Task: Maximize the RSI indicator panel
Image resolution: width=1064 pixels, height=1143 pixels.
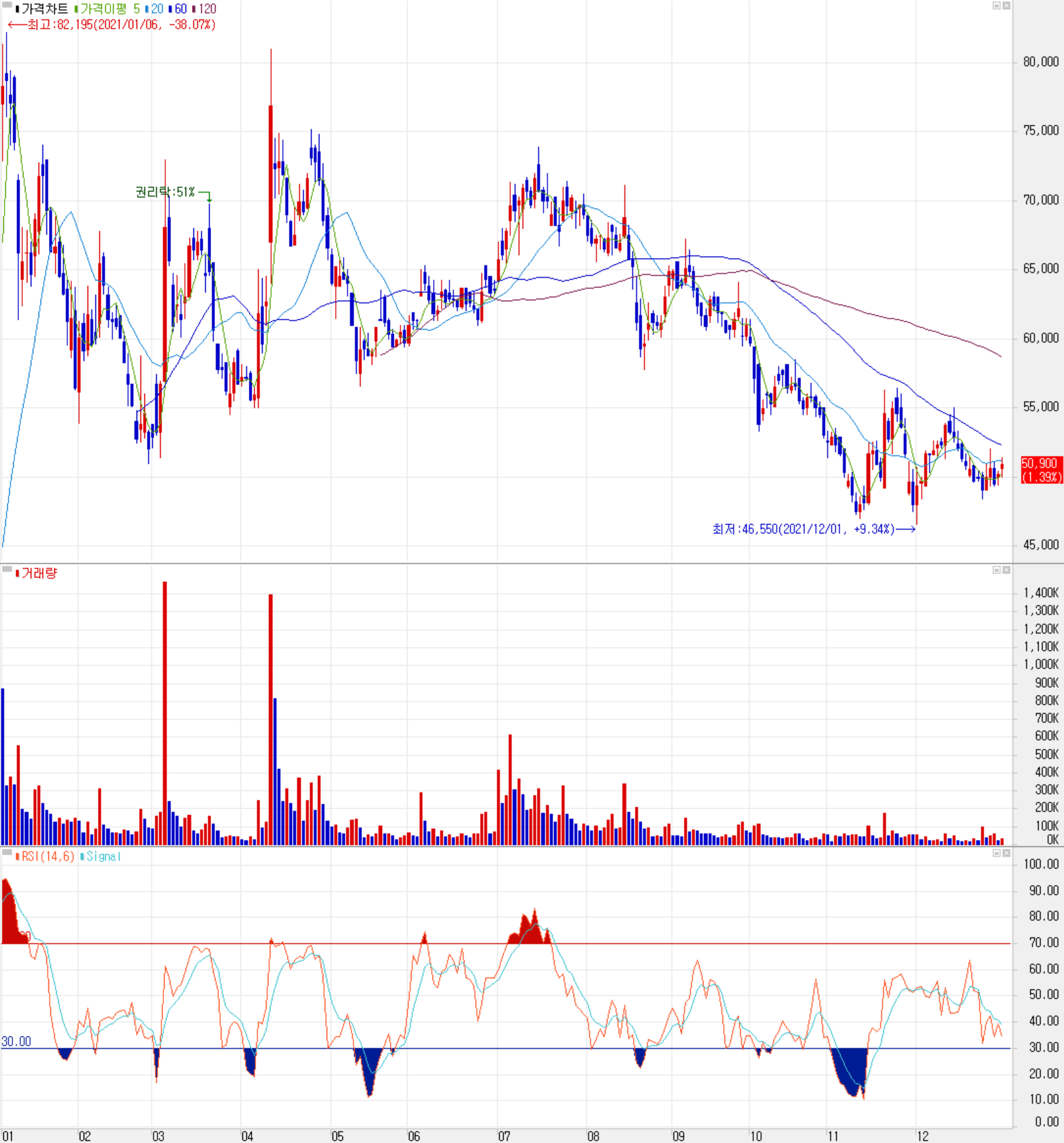Action: [997, 853]
